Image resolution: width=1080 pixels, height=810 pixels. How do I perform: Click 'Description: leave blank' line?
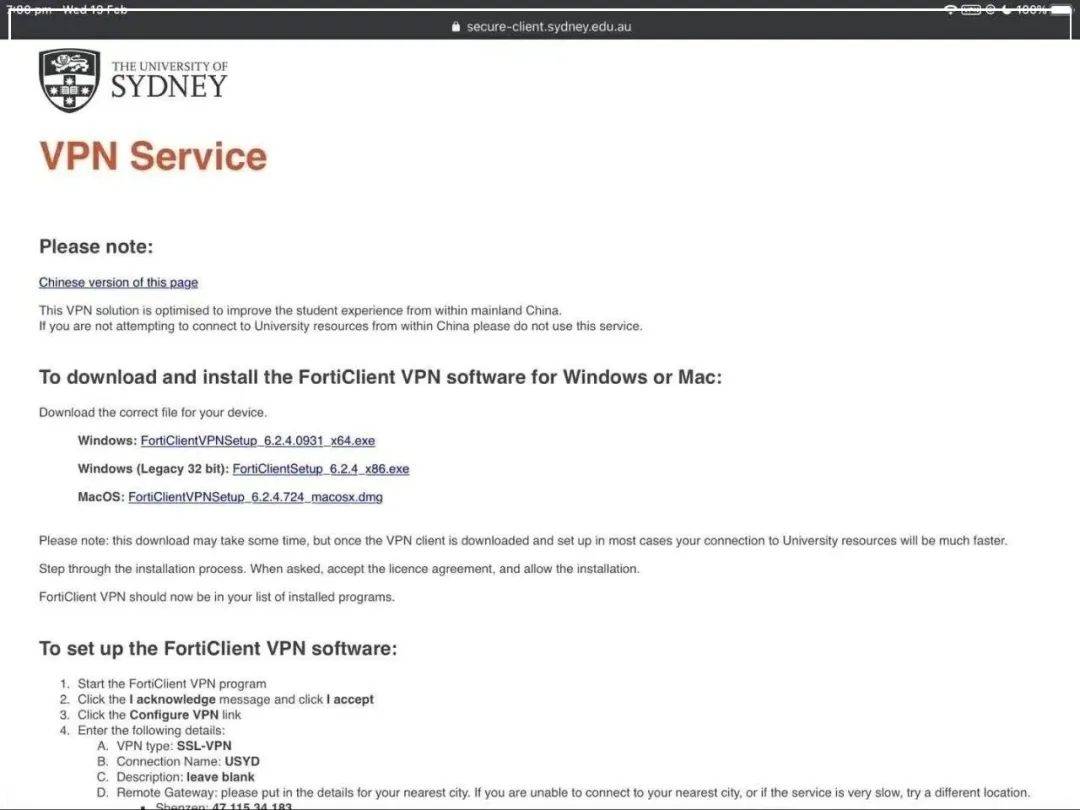pos(185,777)
